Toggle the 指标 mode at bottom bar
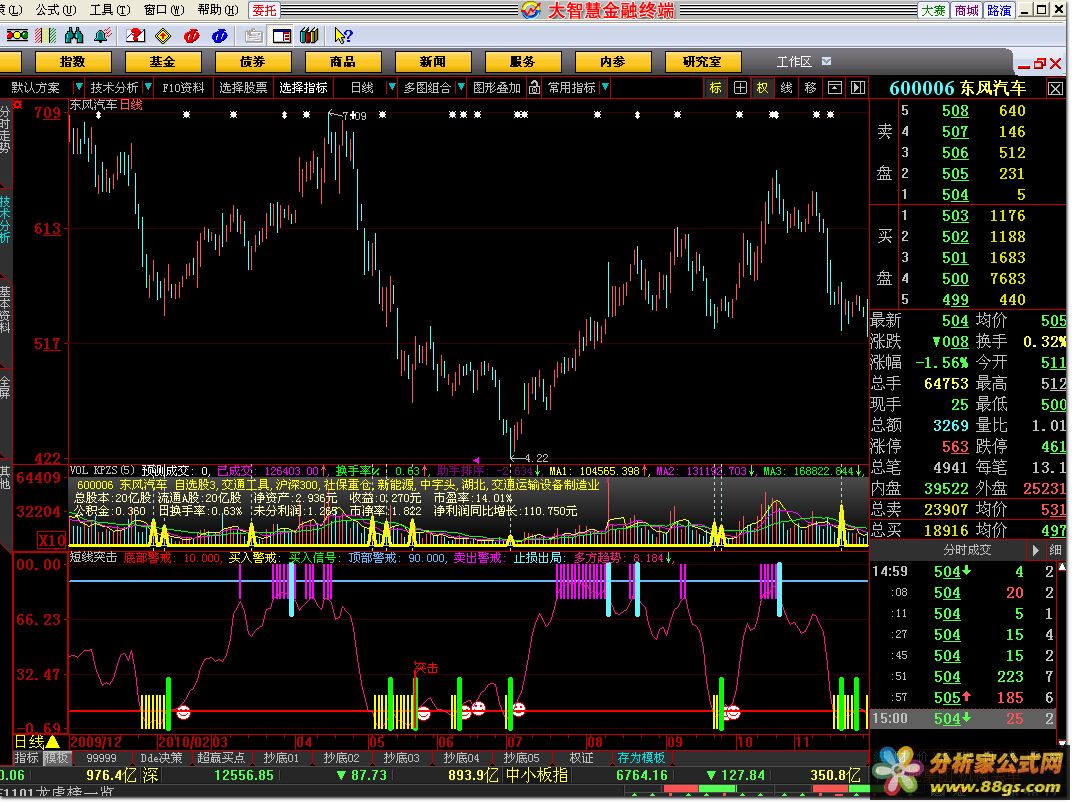The width and height of the screenshot is (1072, 802). pyautogui.click(x=27, y=758)
